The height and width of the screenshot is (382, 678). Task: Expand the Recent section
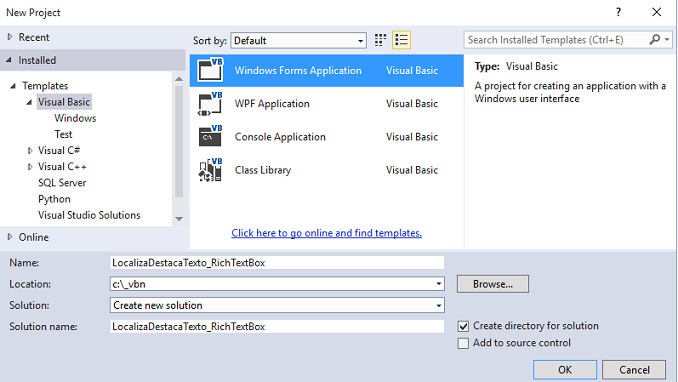[x=10, y=37]
